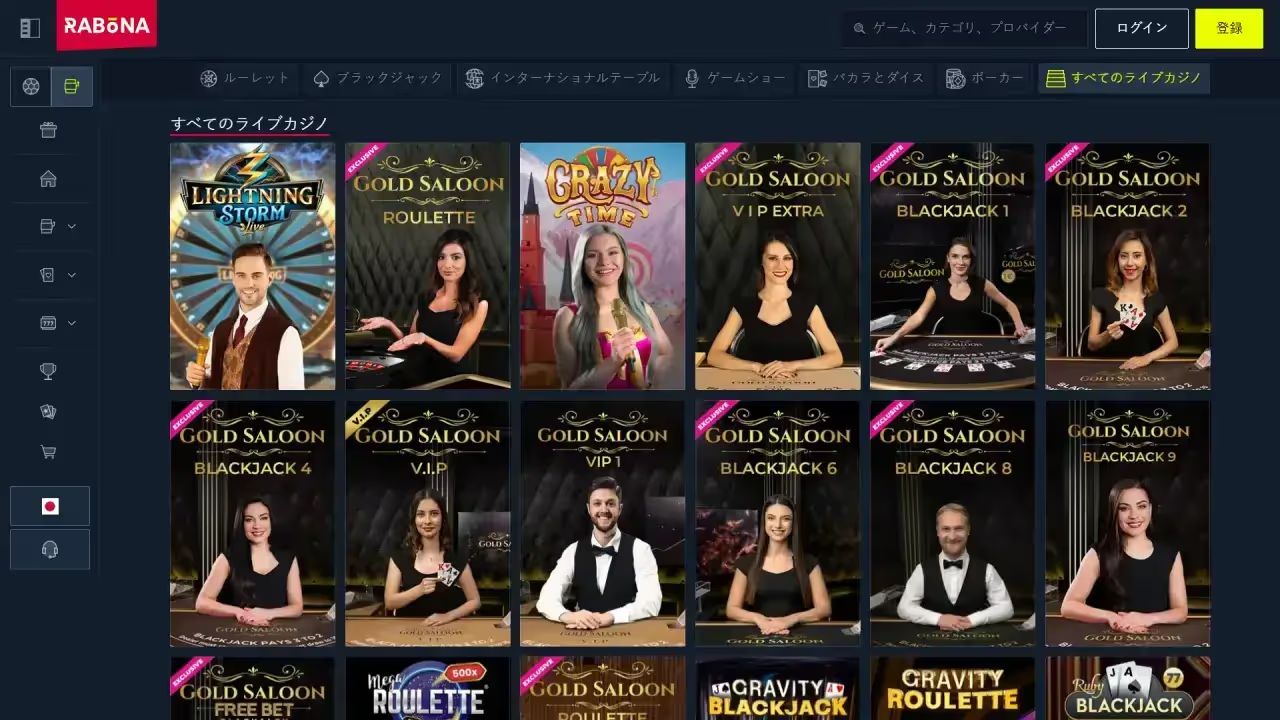Change language via Japan flag
Image resolution: width=1280 pixels, height=720 pixels.
[x=50, y=506]
